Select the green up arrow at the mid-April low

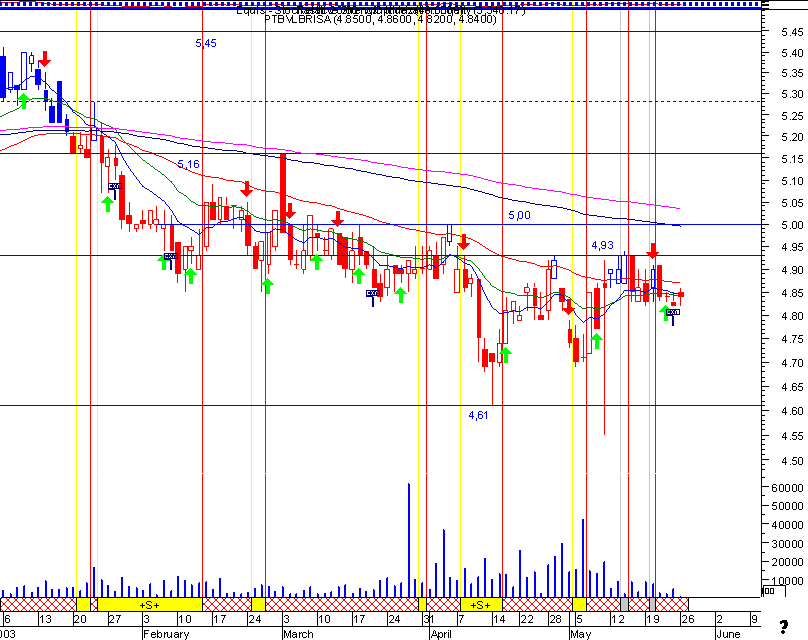coord(506,355)
